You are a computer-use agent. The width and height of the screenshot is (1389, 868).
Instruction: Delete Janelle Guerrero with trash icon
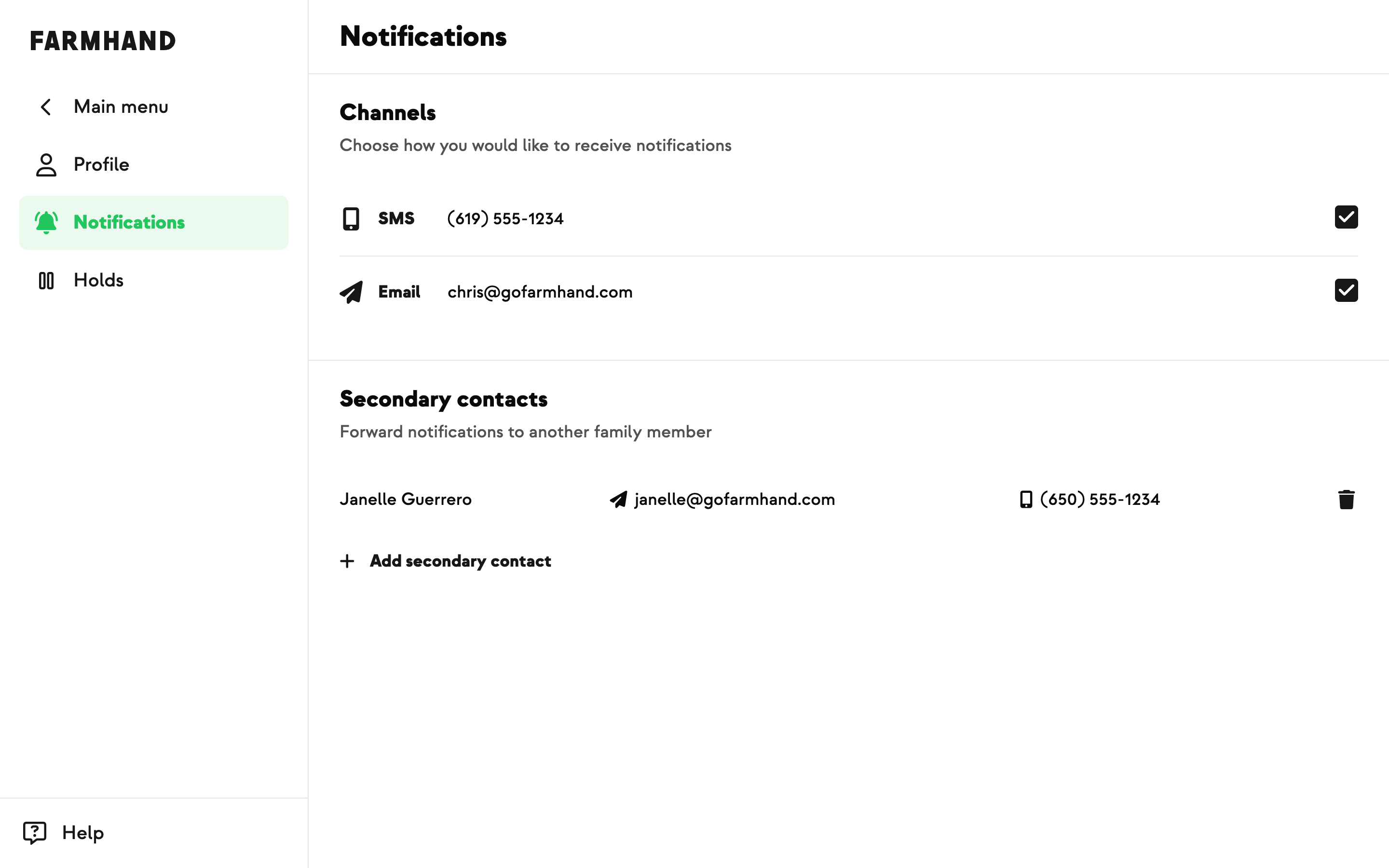click(x=1346, y=500)
